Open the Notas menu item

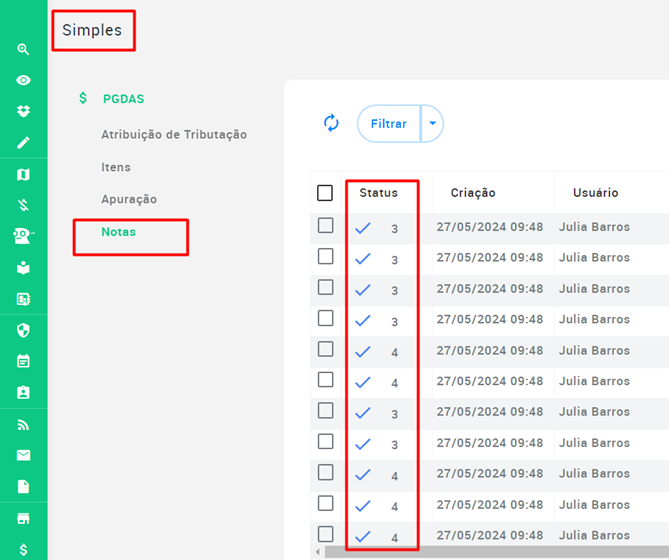(118, 232)
